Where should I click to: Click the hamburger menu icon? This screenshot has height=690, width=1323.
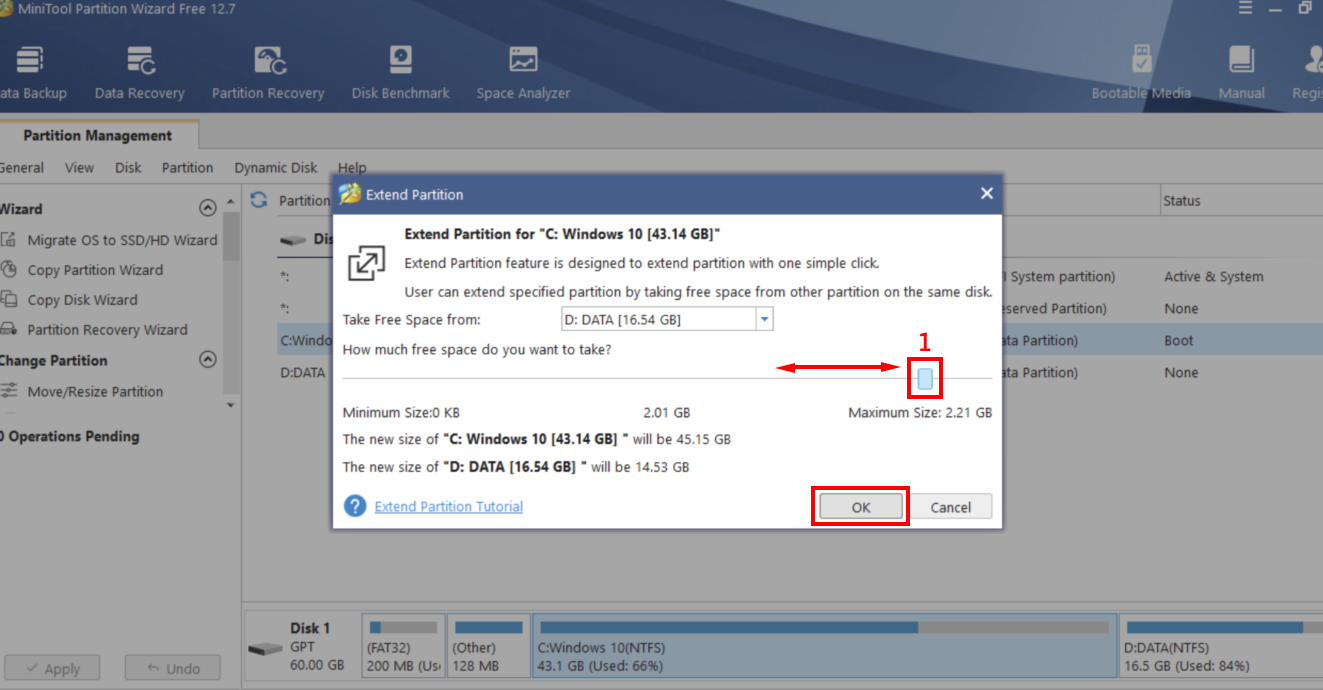(x=1244, y=8)
